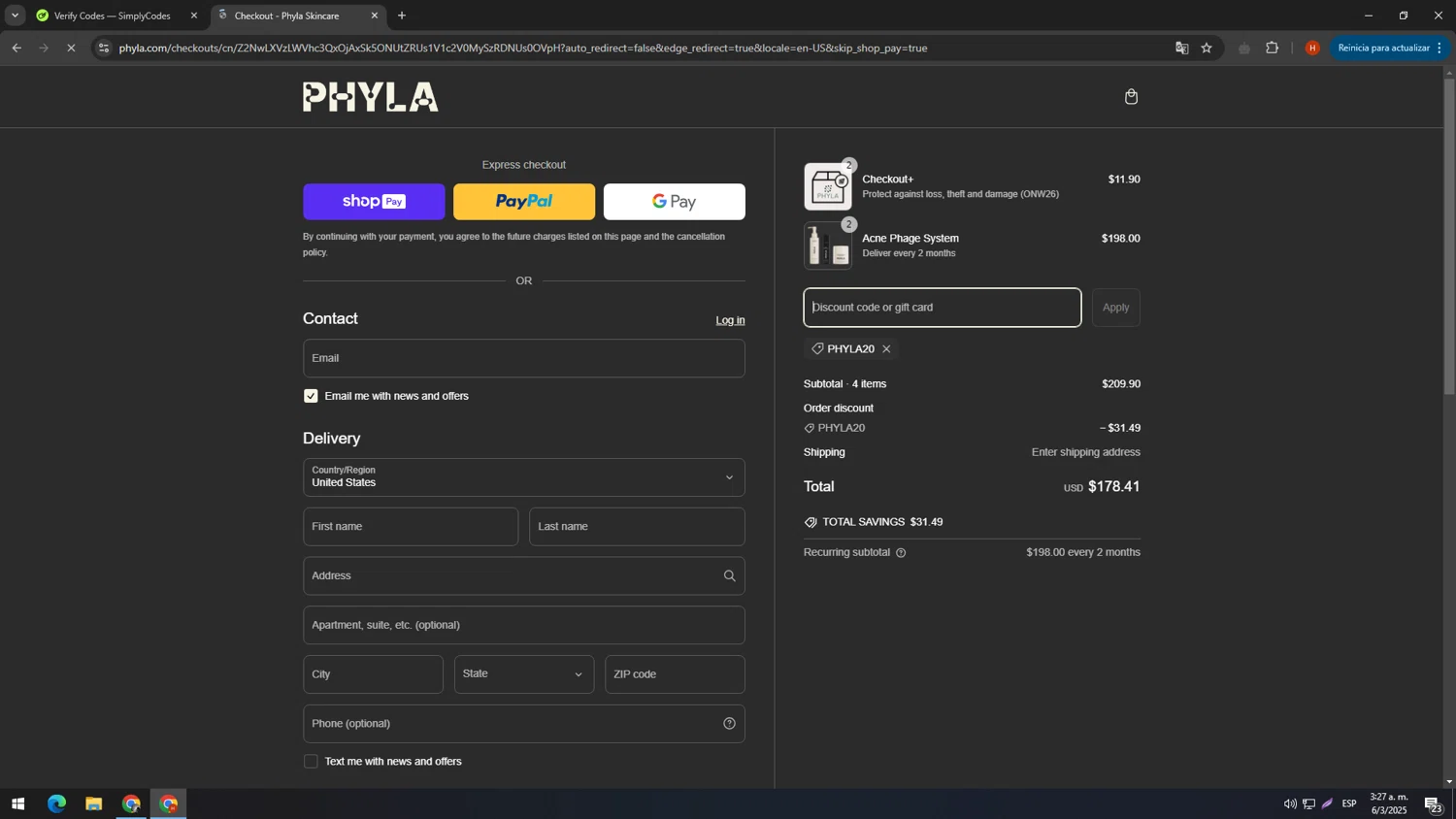Open the recurring subtotal info icon

point(901,553)
